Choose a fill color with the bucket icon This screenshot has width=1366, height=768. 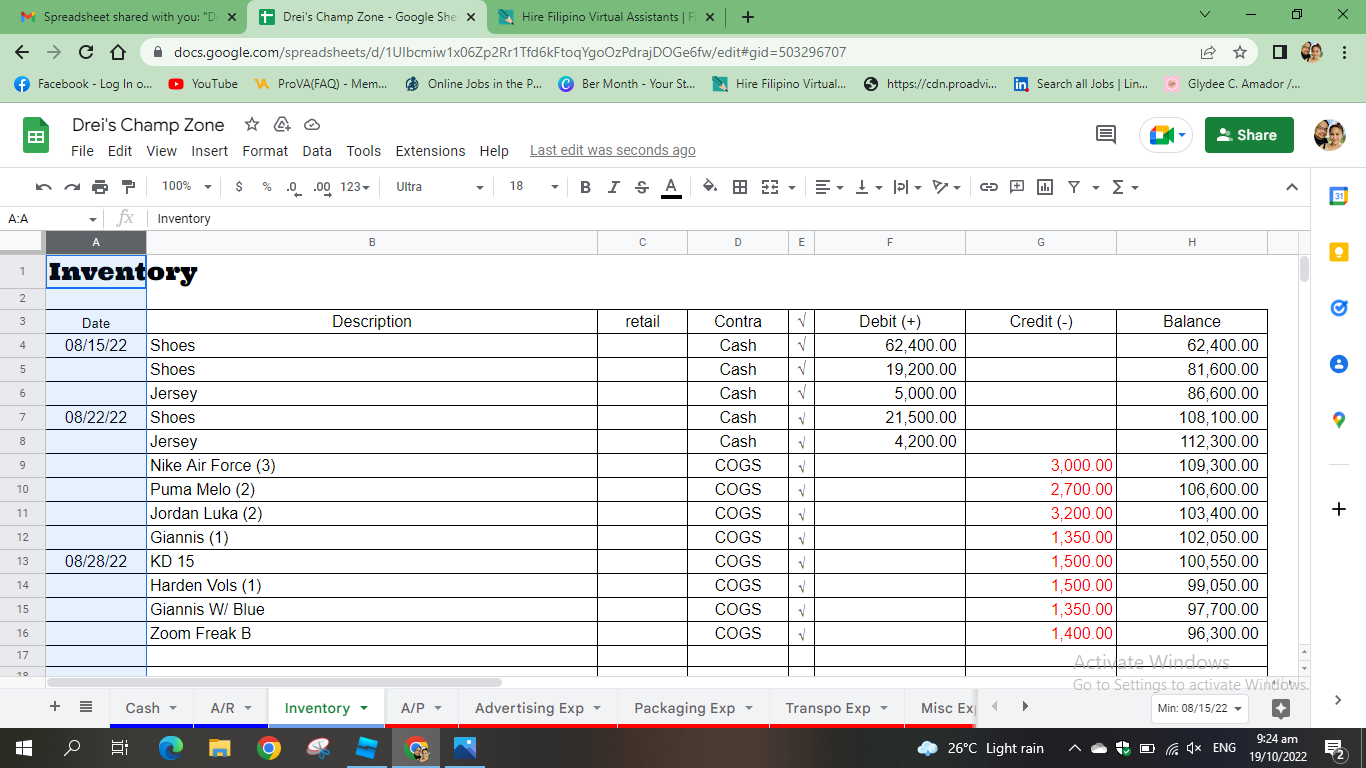(710, 187)
